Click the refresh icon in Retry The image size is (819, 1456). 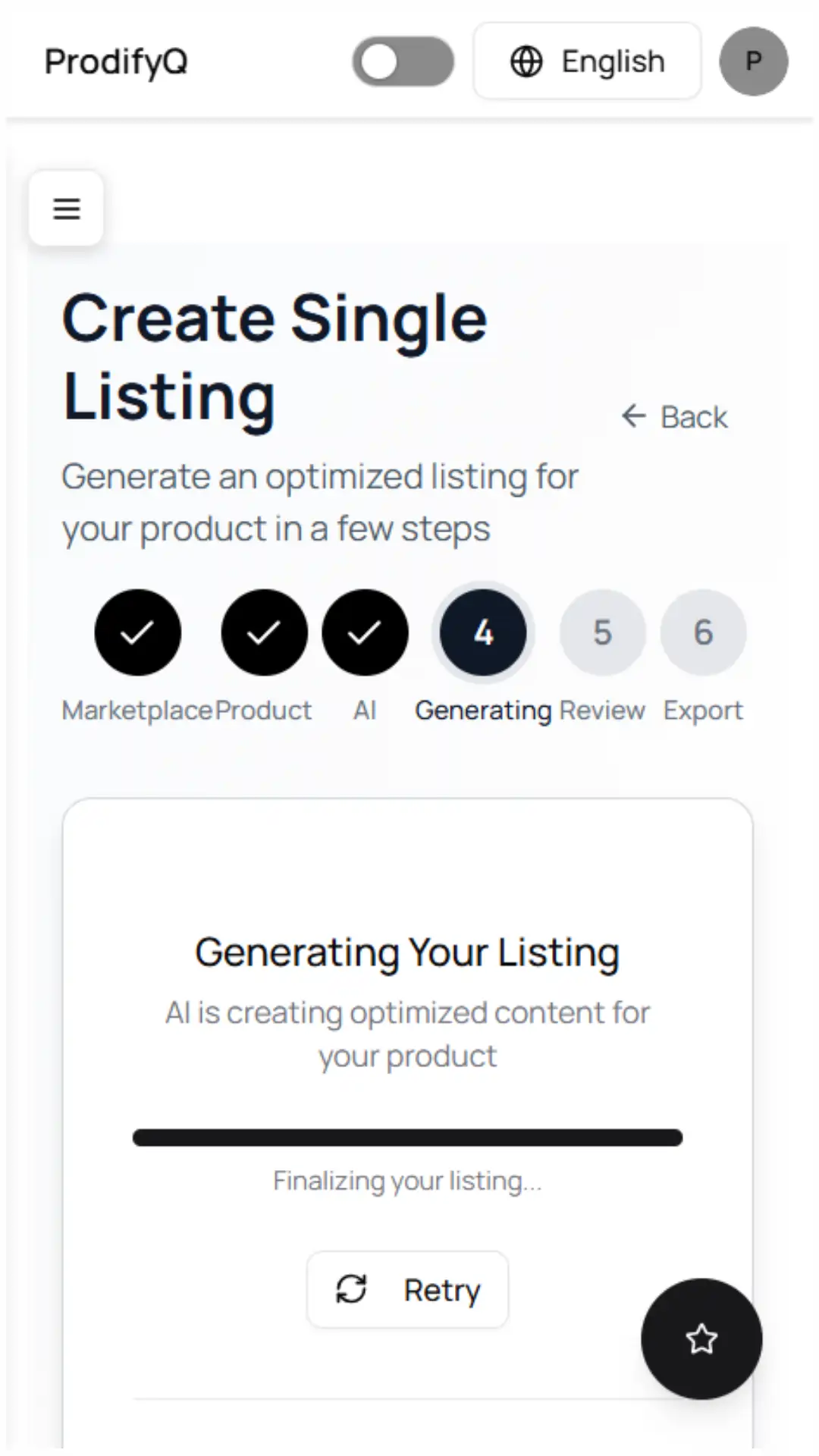[351, 1289]
